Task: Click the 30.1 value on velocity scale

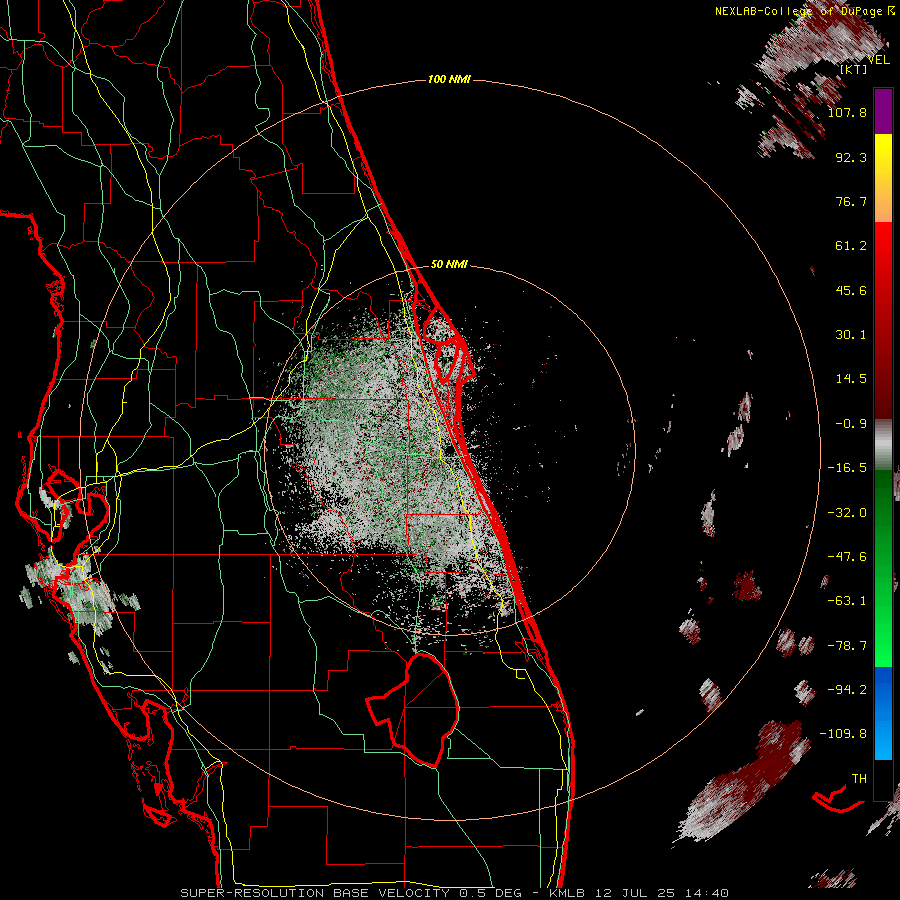Action: tap(851, 335)
